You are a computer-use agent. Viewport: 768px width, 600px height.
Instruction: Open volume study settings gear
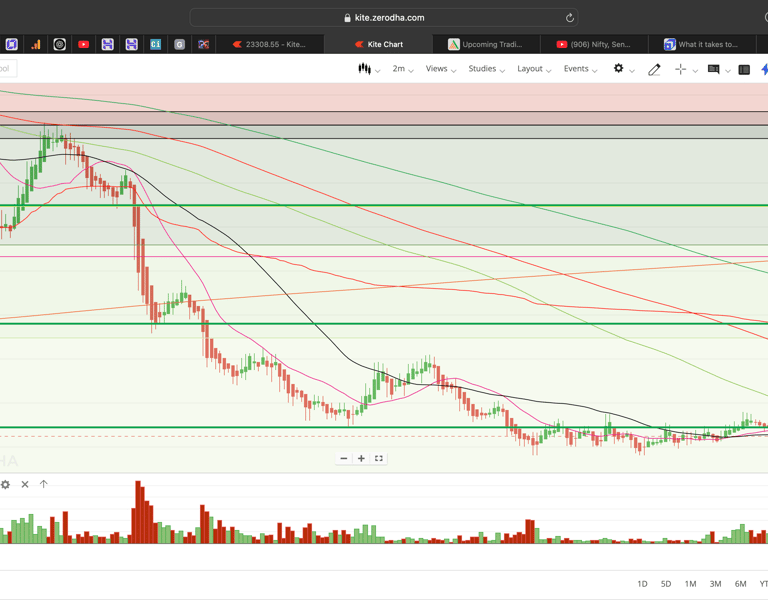pyautogui.click(x=5, y=484)
